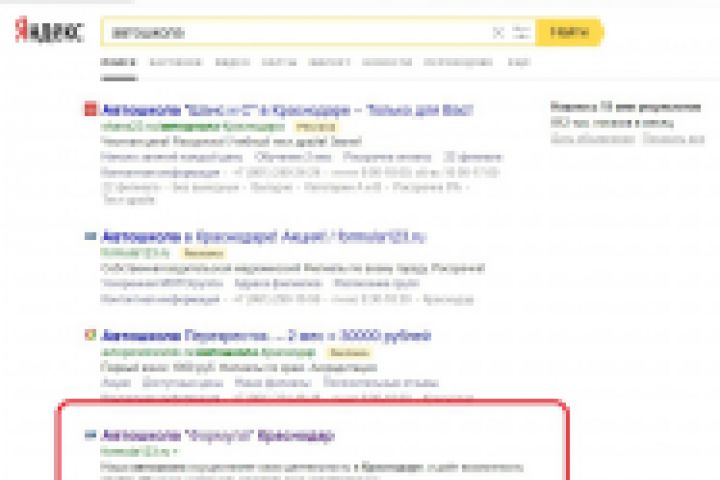The width and height of the screenshot is (720, 480).
Task: Open the Маркет tab
Action: tap(329, 62)
